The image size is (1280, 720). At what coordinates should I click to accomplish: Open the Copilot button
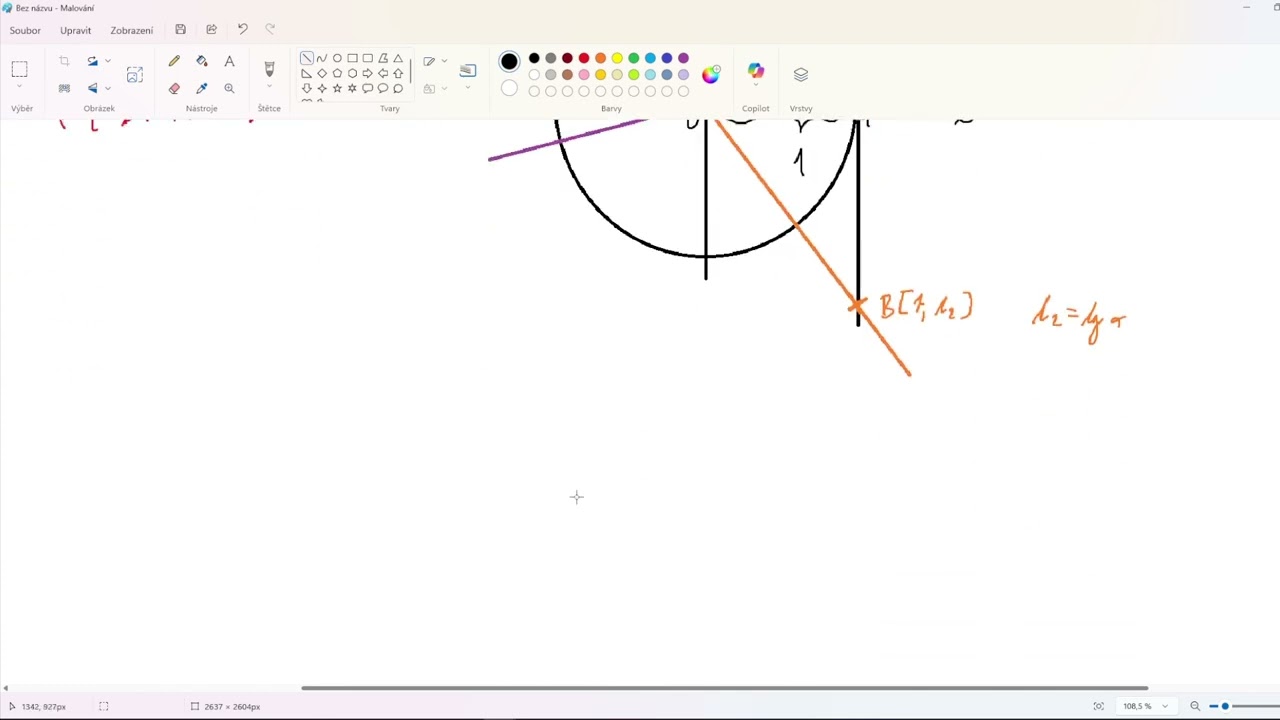(x=756, y=72)
